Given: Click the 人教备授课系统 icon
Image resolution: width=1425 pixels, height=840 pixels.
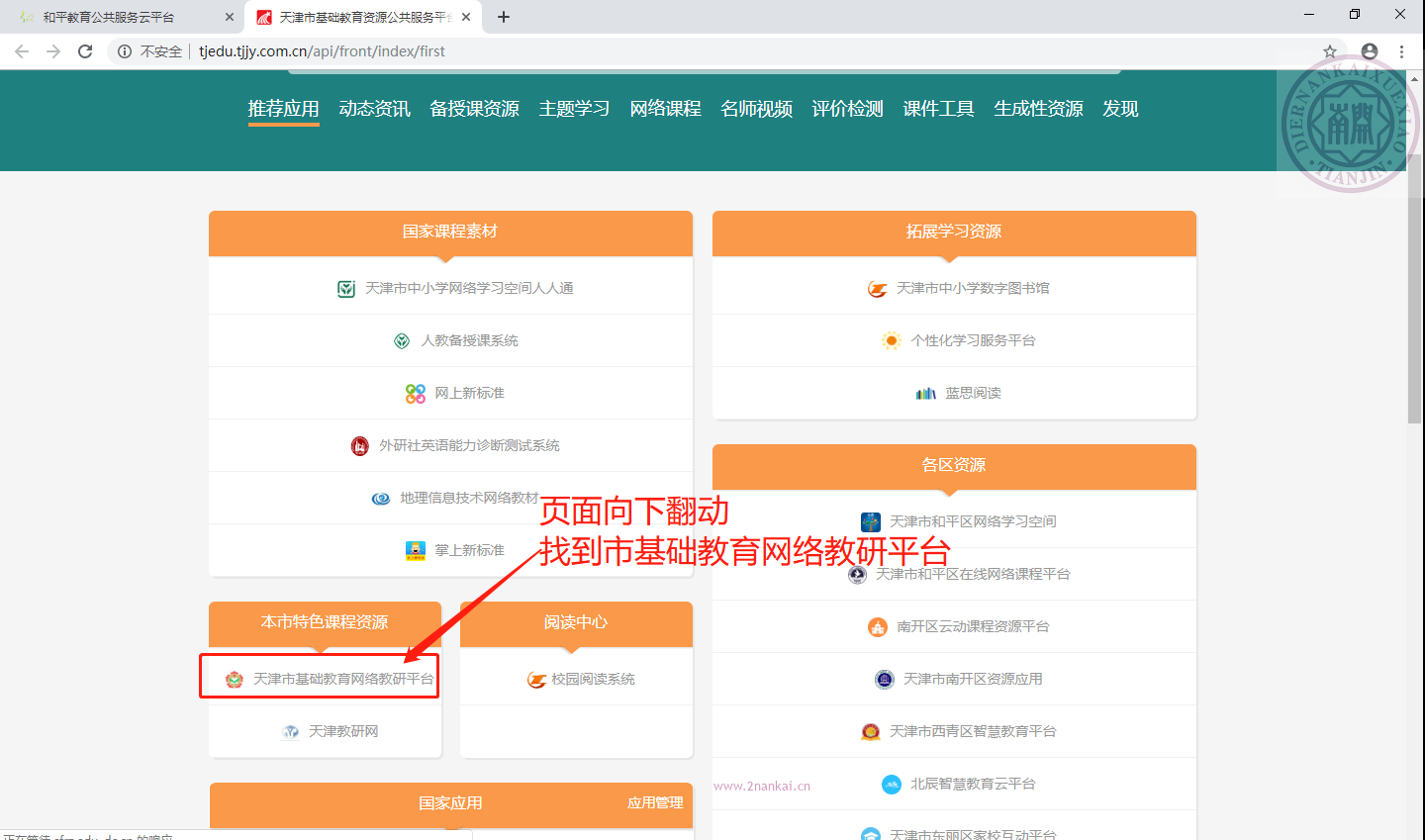Looking at the screenshot, I should [x=402, y=341].
